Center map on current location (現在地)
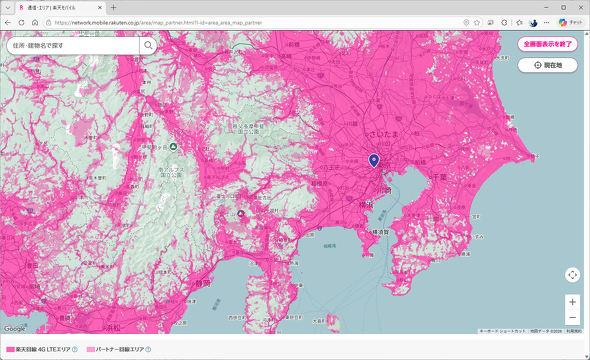 click(547, 65)
